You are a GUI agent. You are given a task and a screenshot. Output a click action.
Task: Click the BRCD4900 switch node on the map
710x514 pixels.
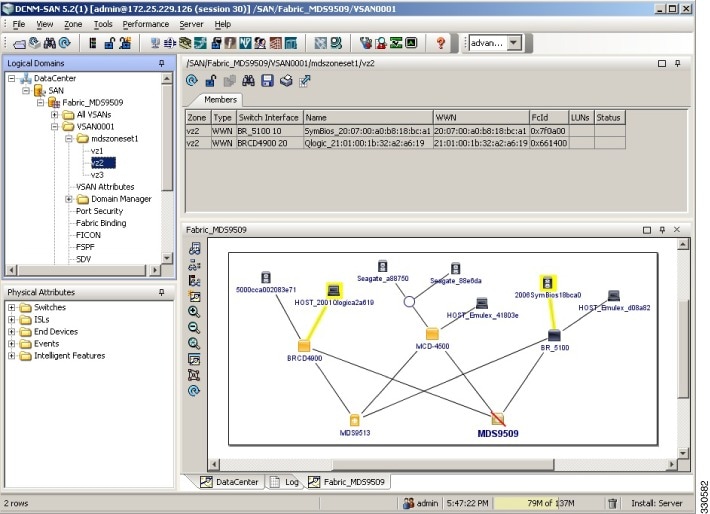tap(304, 346)
